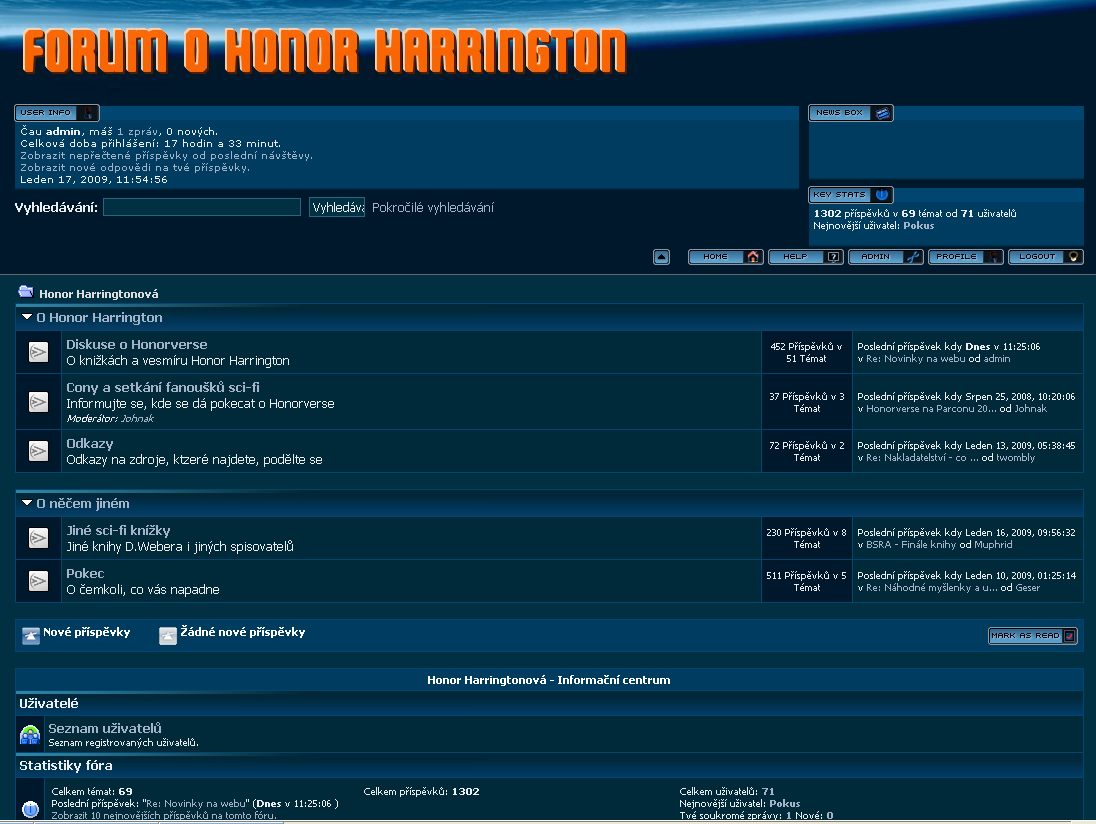Screen dimensions: 1096x824
Task: Click the Seznam uživatelů members icon
Action: click(x=30, y=736)
